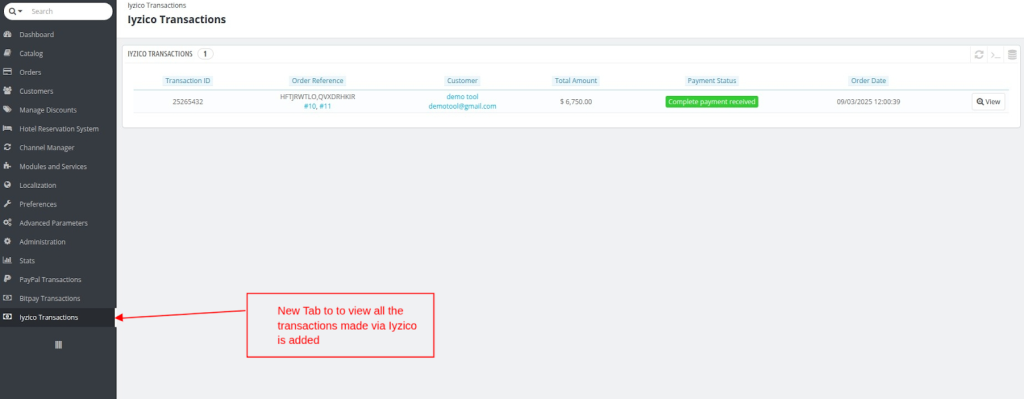The width and height of the screenshot is (1024, 399).
Task: Click the Total Amount column header
Action: pyautogui.click(x=575, y=81)
